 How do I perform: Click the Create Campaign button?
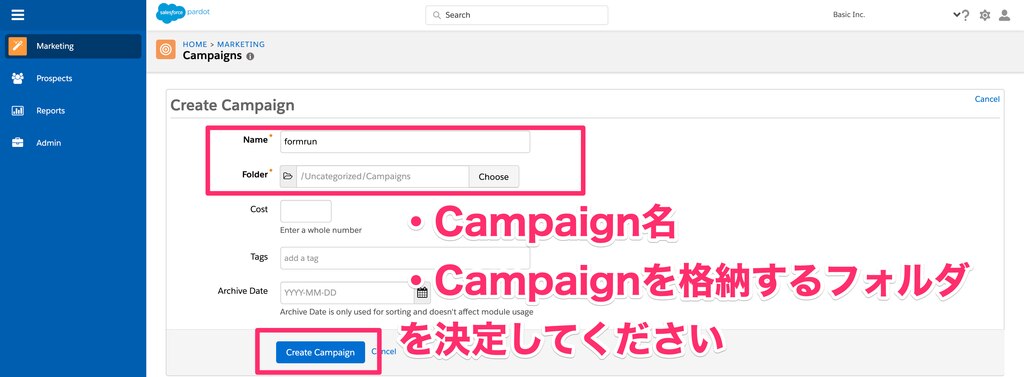pyautogui.click(x=320, y=352)
